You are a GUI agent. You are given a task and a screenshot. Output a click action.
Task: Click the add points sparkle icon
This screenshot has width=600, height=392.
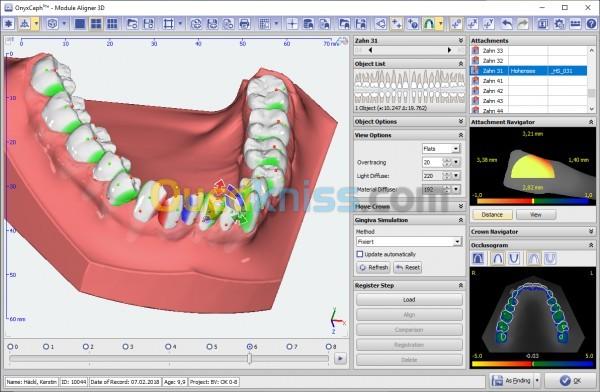(396, 24)
